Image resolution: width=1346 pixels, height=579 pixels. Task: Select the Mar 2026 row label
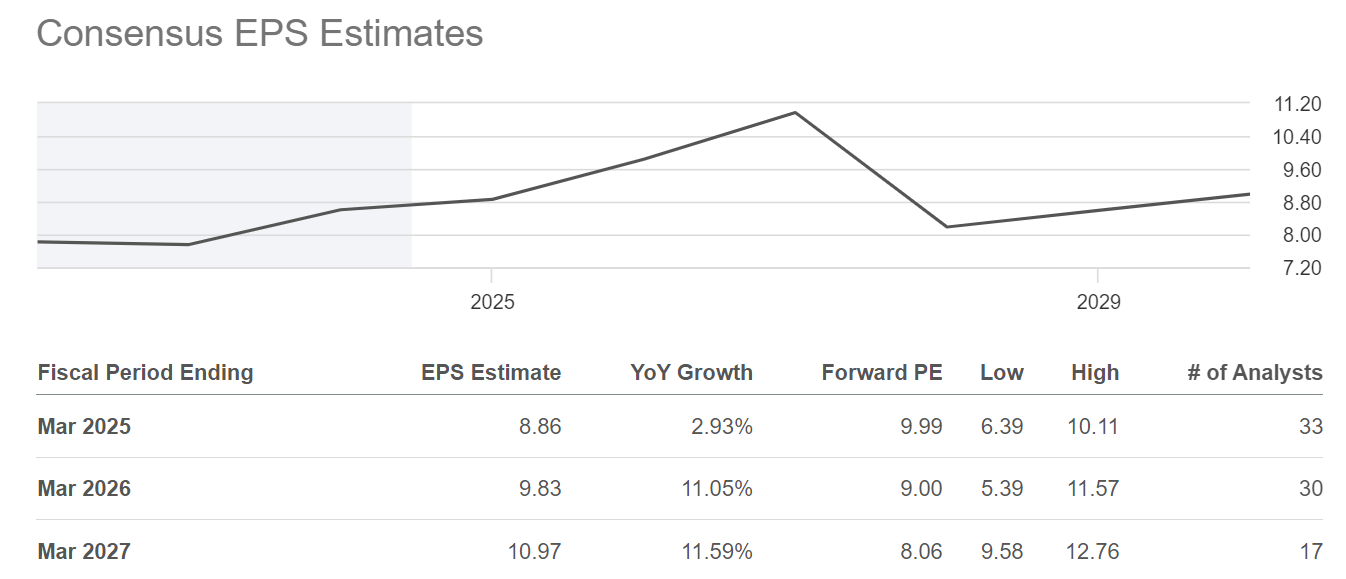coord(84,489)
